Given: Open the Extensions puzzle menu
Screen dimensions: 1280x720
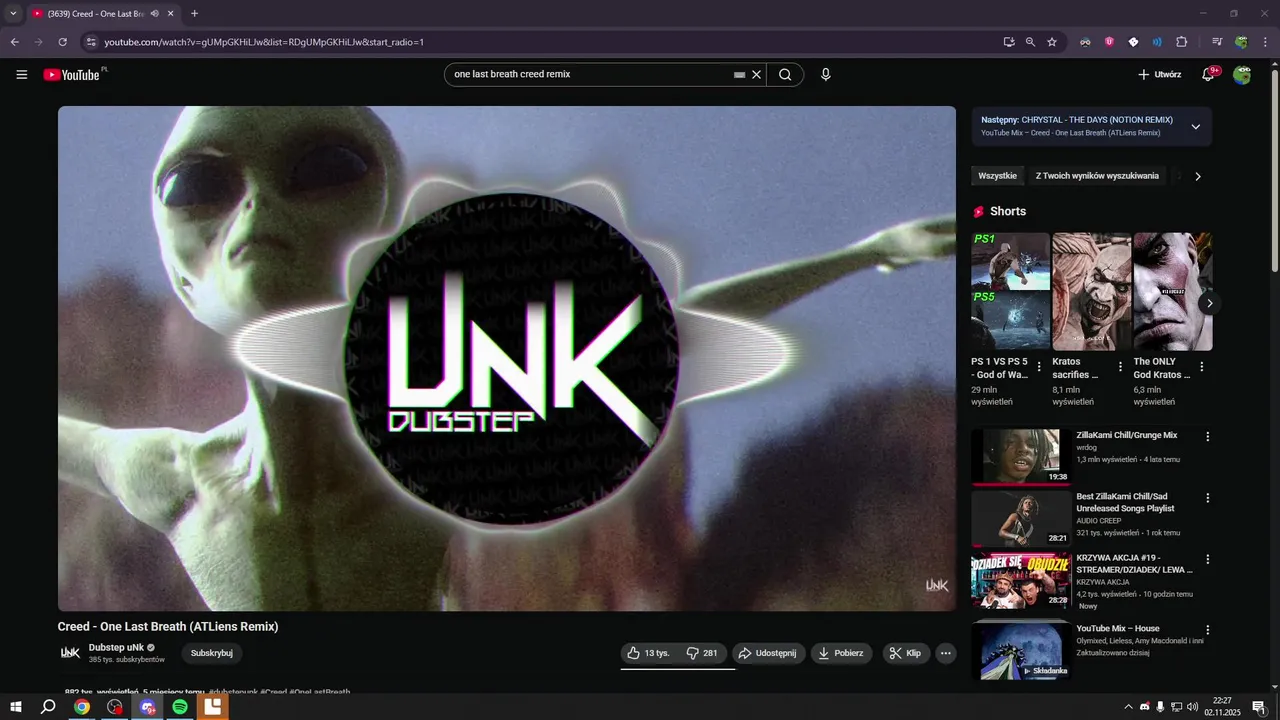Looking at the screenshot, I should click(x=1181, y=42).
